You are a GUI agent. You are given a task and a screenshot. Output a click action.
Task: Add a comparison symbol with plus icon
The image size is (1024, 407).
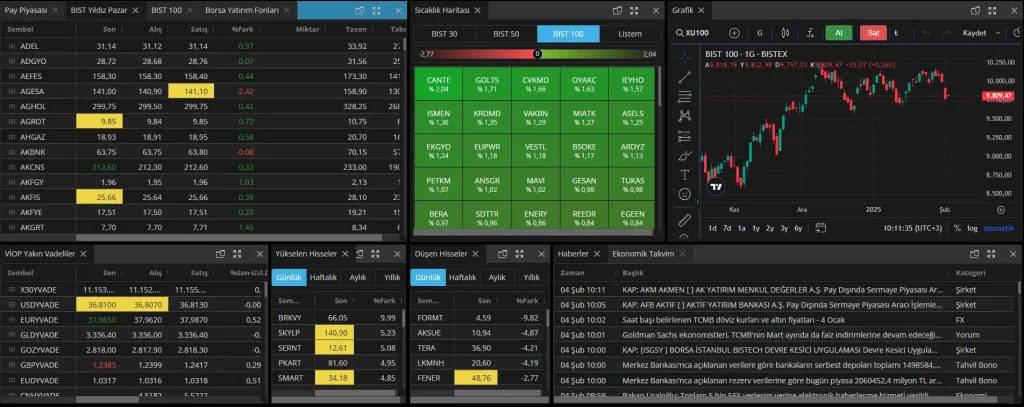pos(734,33)
